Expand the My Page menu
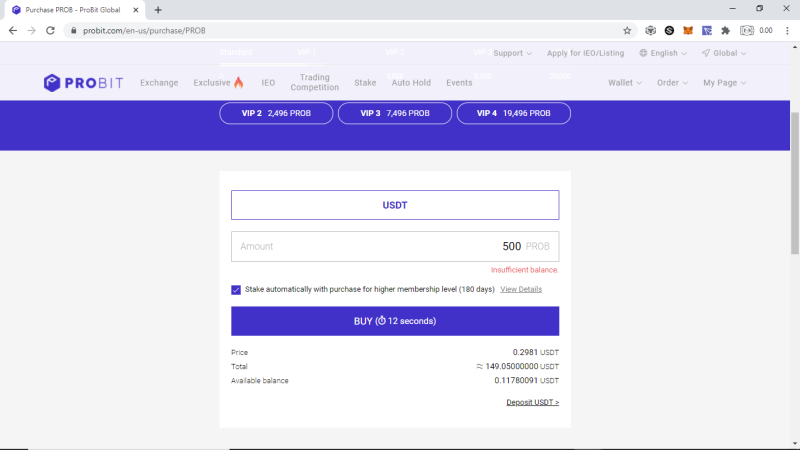The width and height of the screenshot is (800, 450). point(724,83)
